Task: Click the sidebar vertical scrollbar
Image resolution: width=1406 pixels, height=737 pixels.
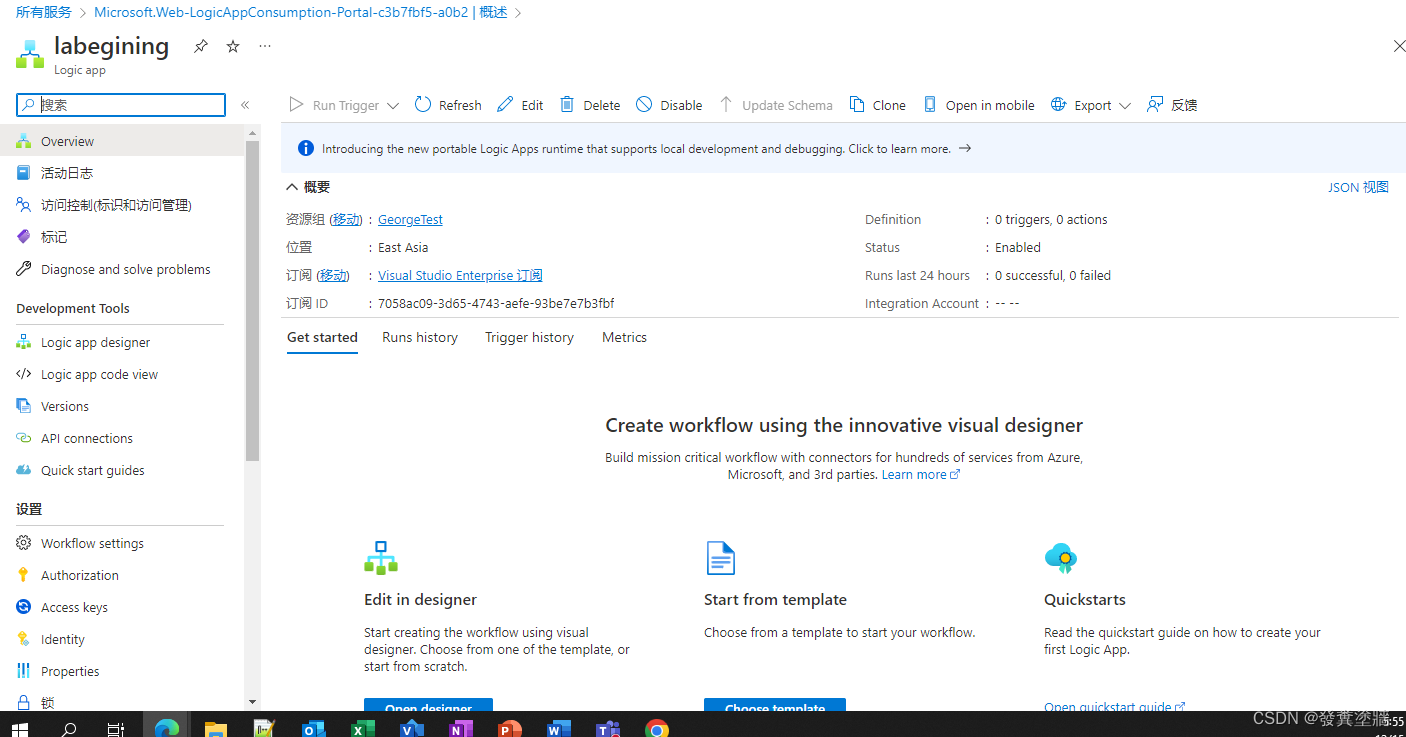Action: [252, 300]
